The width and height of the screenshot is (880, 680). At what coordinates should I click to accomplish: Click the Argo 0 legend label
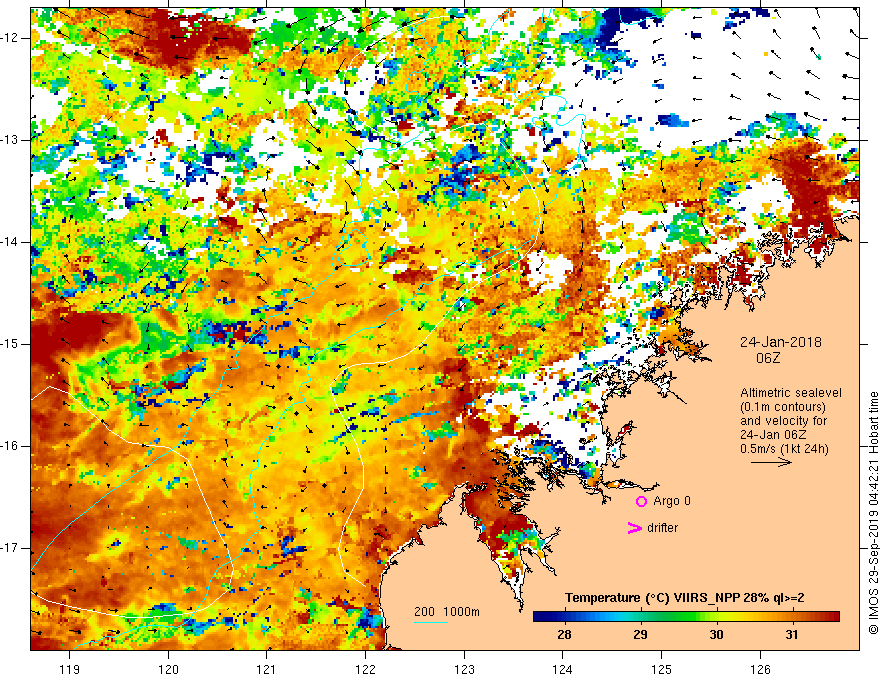coord(672,500)
